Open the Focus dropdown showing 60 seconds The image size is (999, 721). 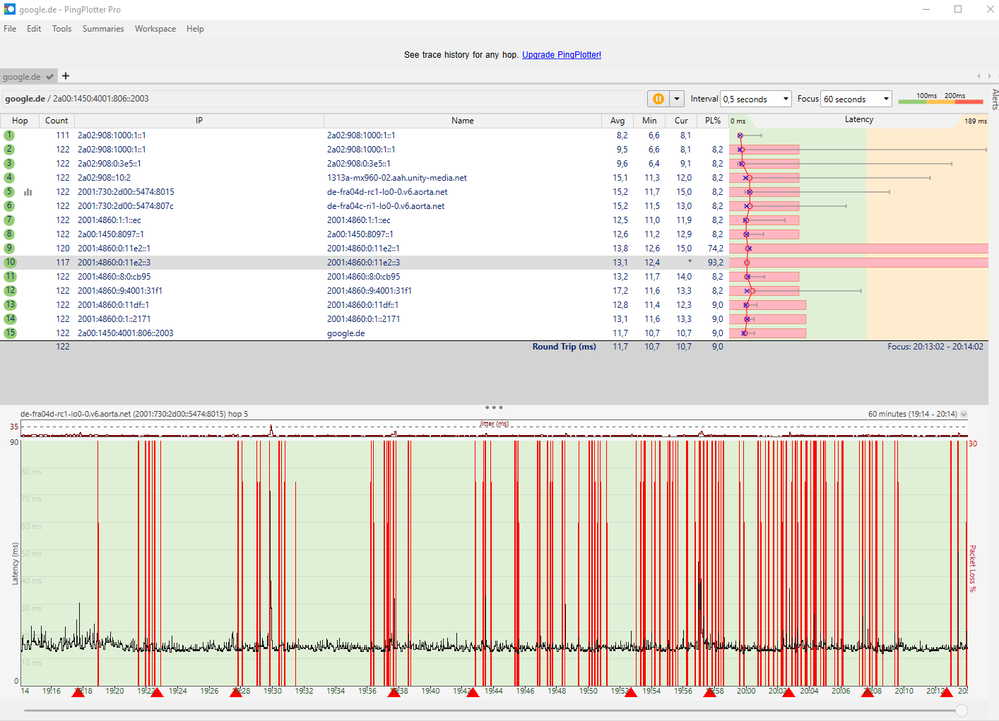pos(856,99)
